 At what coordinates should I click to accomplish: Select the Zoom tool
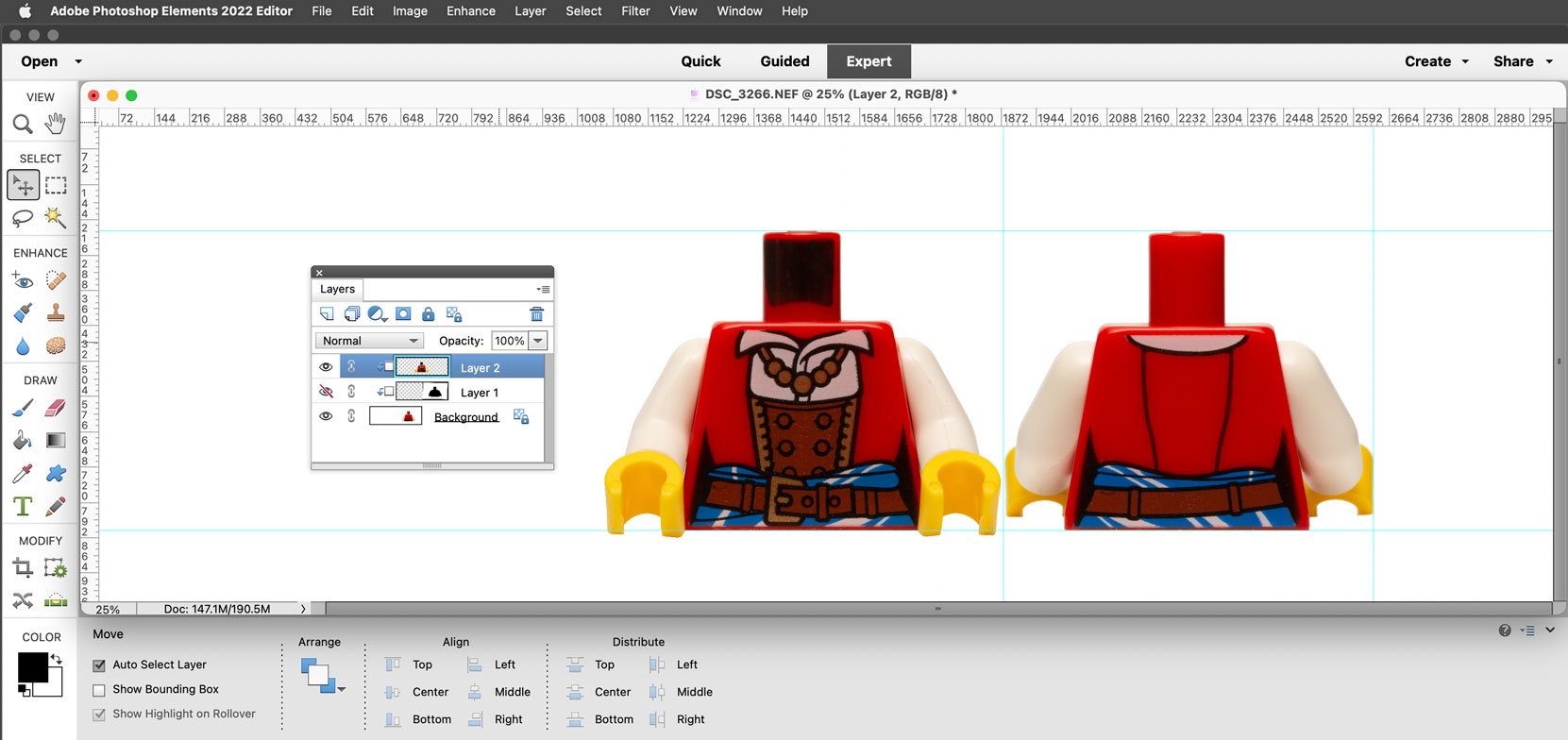click(x=23, y=124)
